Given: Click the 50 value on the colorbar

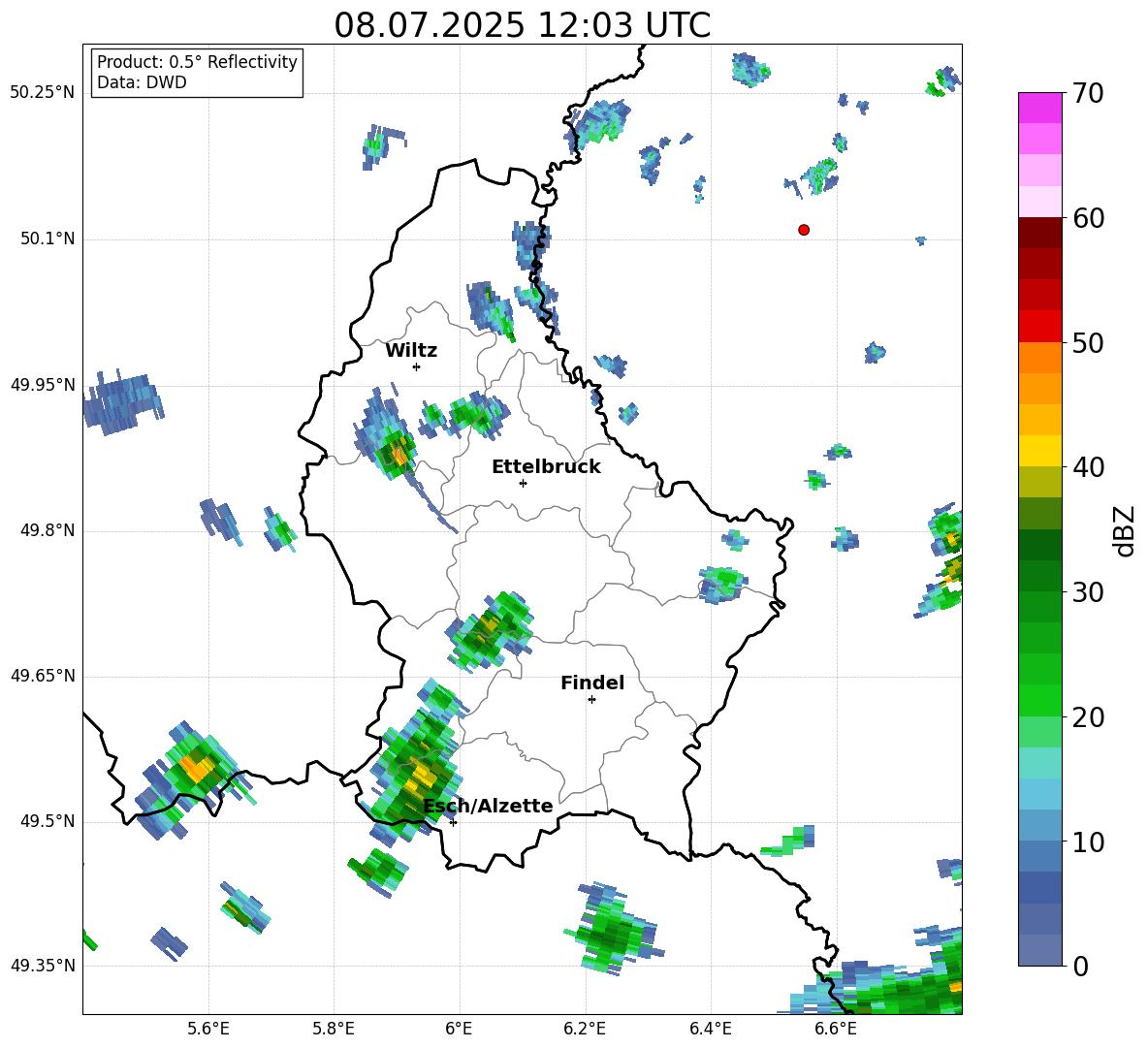Looking at the screenshot, I should click(x=1087, y=343).
